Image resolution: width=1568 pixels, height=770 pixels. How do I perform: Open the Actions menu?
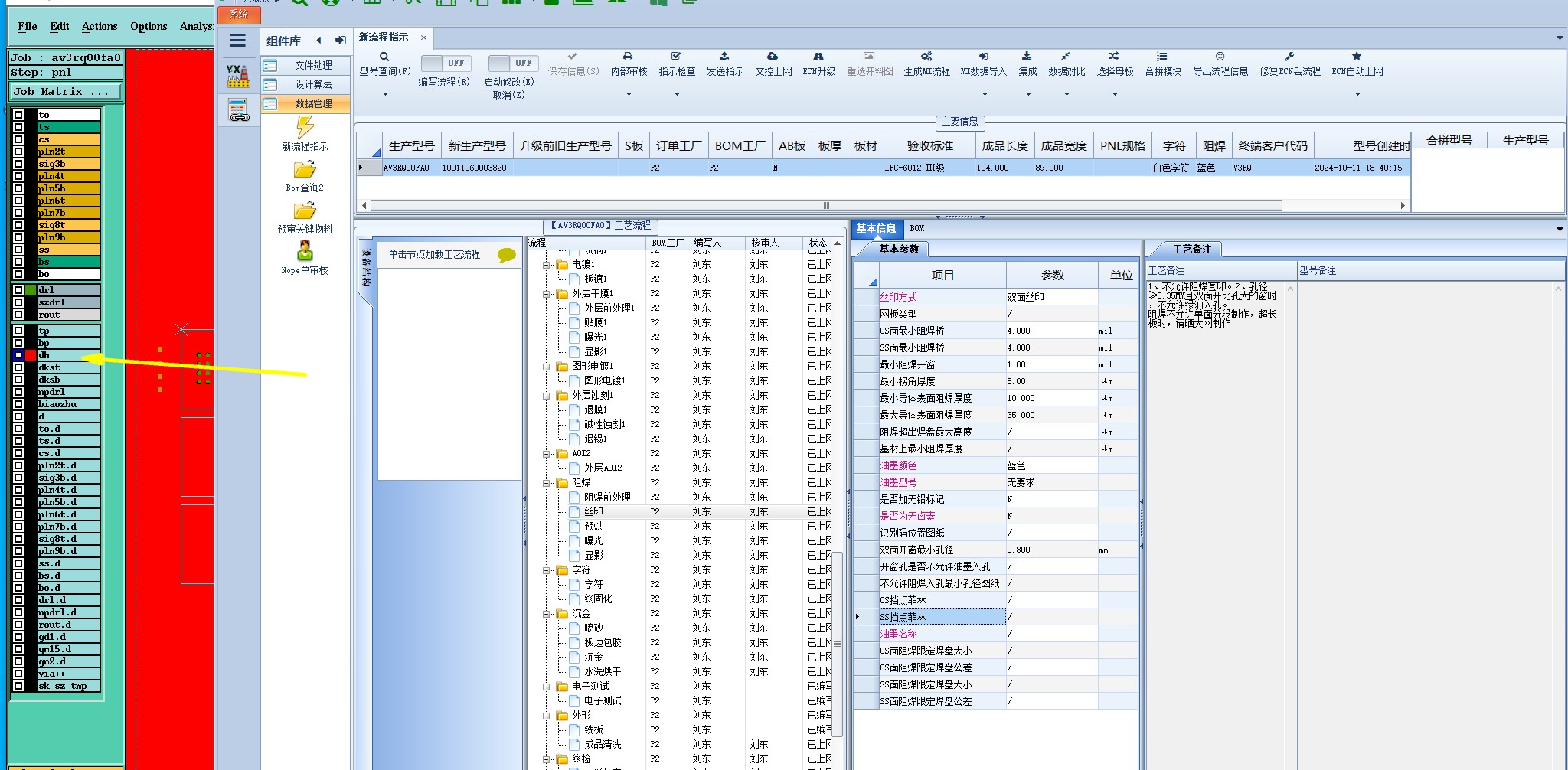[100, 26]
